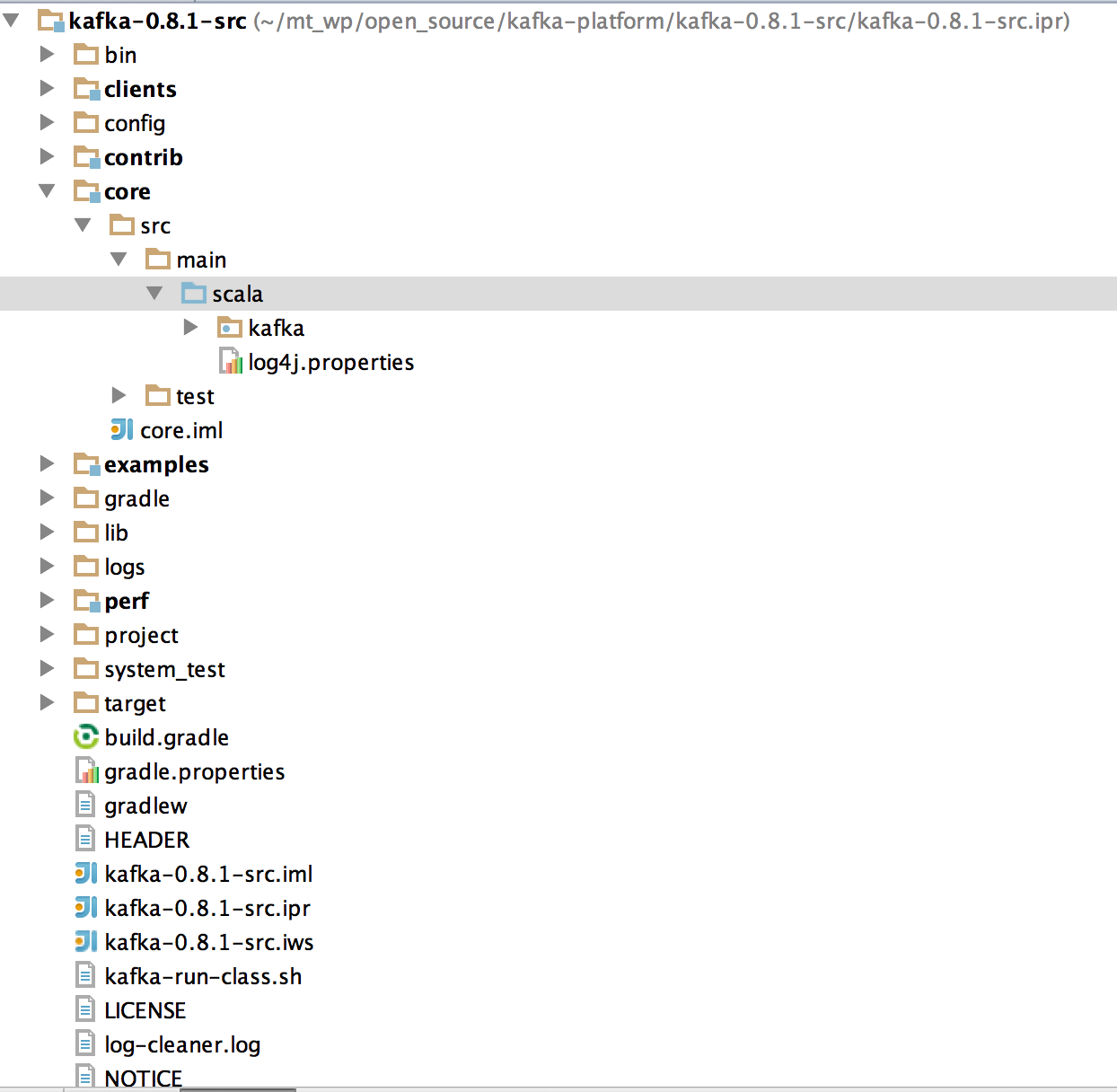1117x1092 pixels.
Task: Collapse the main folder arrow
Action: [119, 259]
